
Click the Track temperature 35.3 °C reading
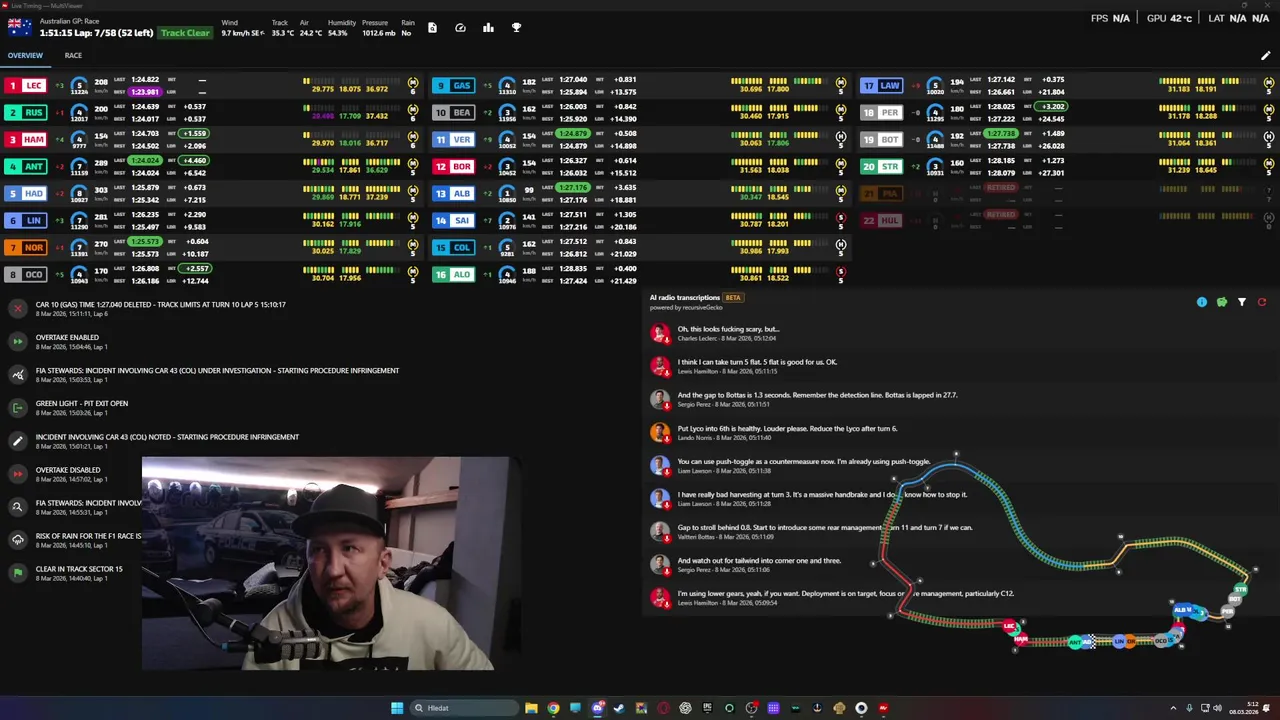282,33
